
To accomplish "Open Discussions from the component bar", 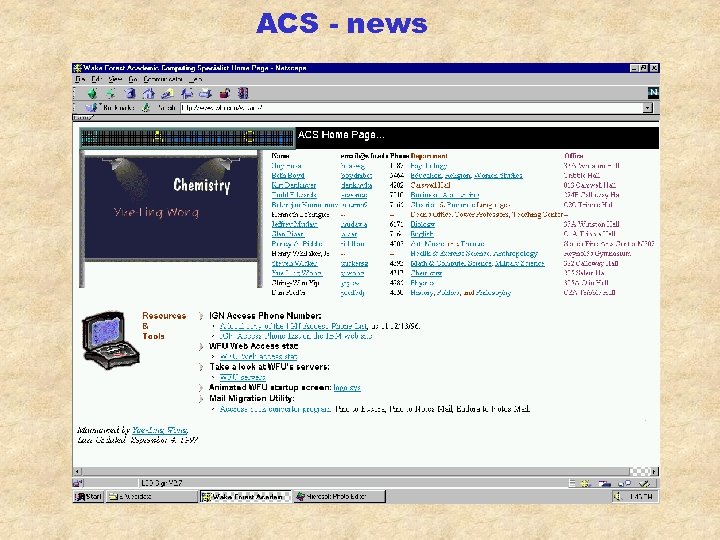I will (x=624, y=483).
